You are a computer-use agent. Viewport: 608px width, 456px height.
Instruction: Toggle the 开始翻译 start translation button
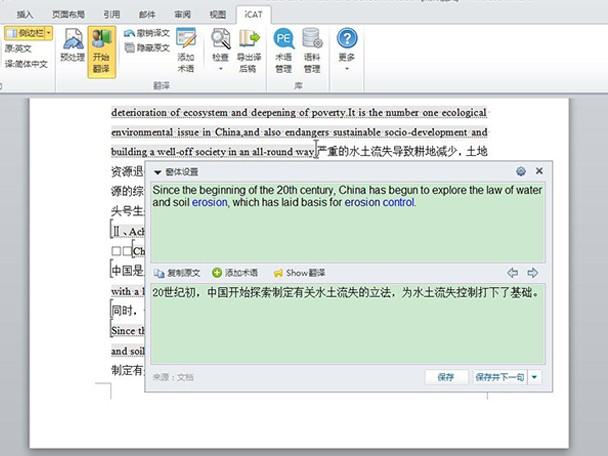101,52
